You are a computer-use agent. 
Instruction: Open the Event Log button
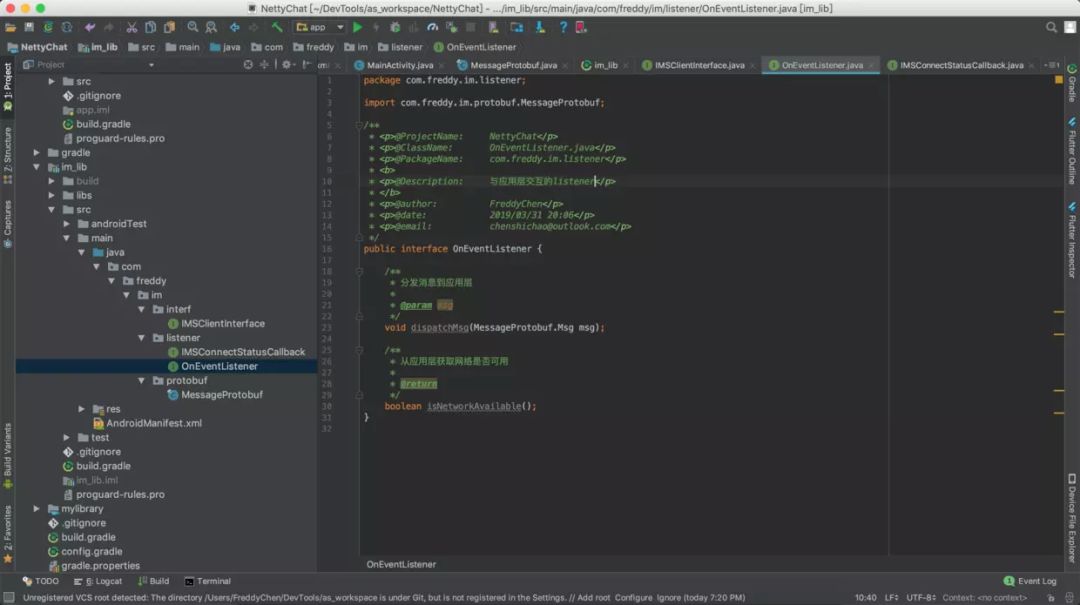(x=1030, y=581)
